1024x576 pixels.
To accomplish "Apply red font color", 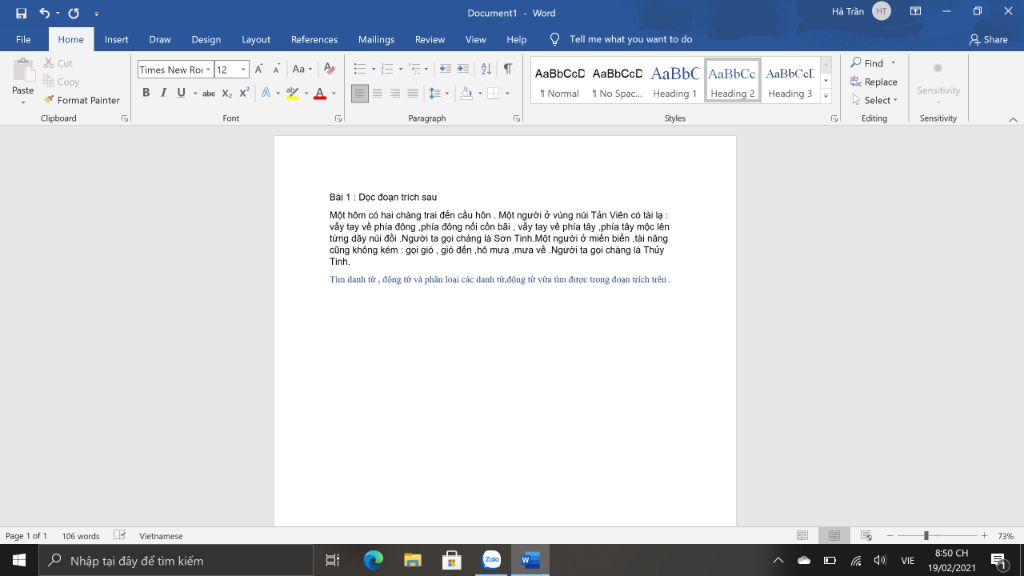I will coord(320,93).
